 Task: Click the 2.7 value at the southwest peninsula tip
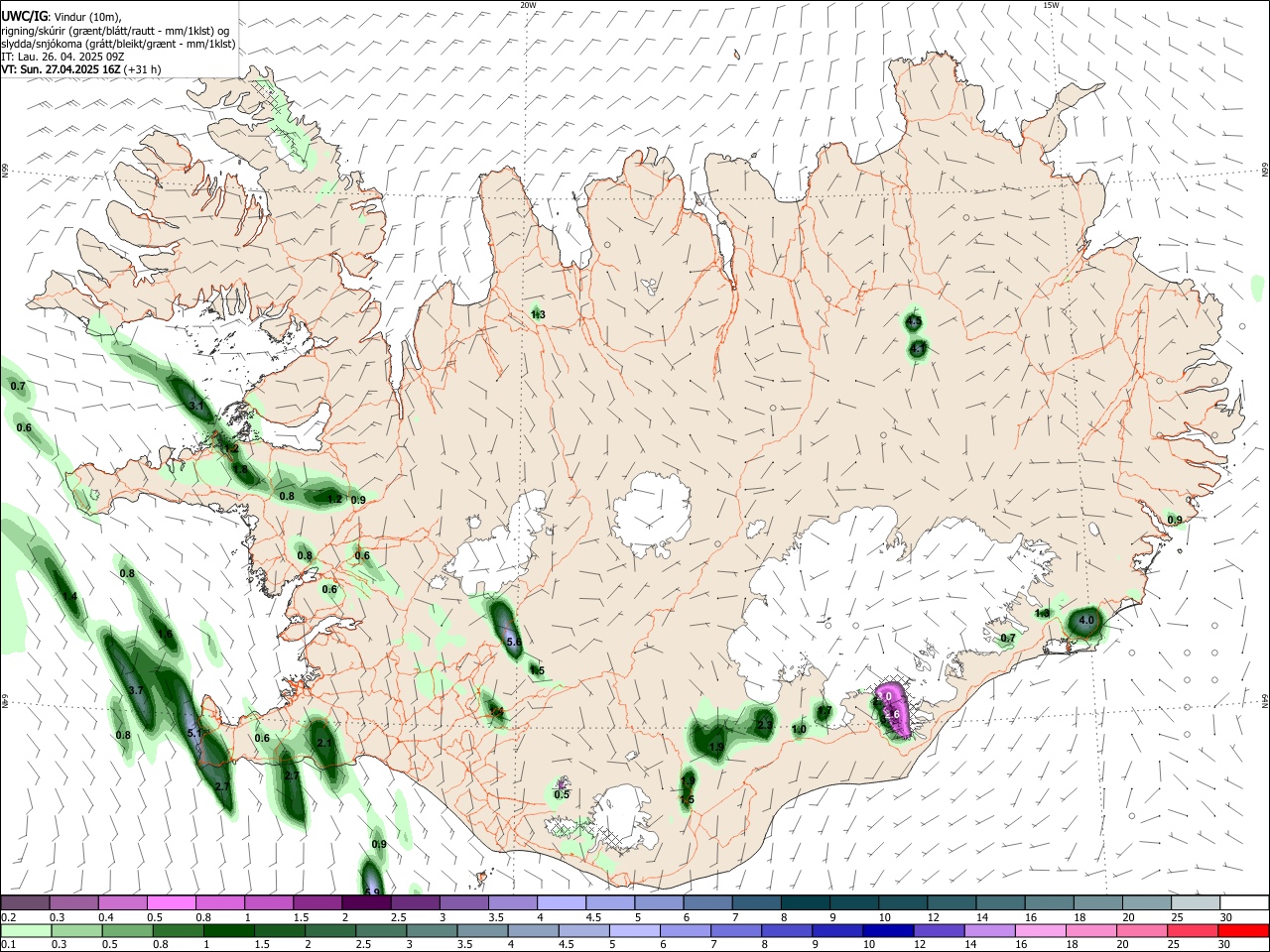coord(222,786)
